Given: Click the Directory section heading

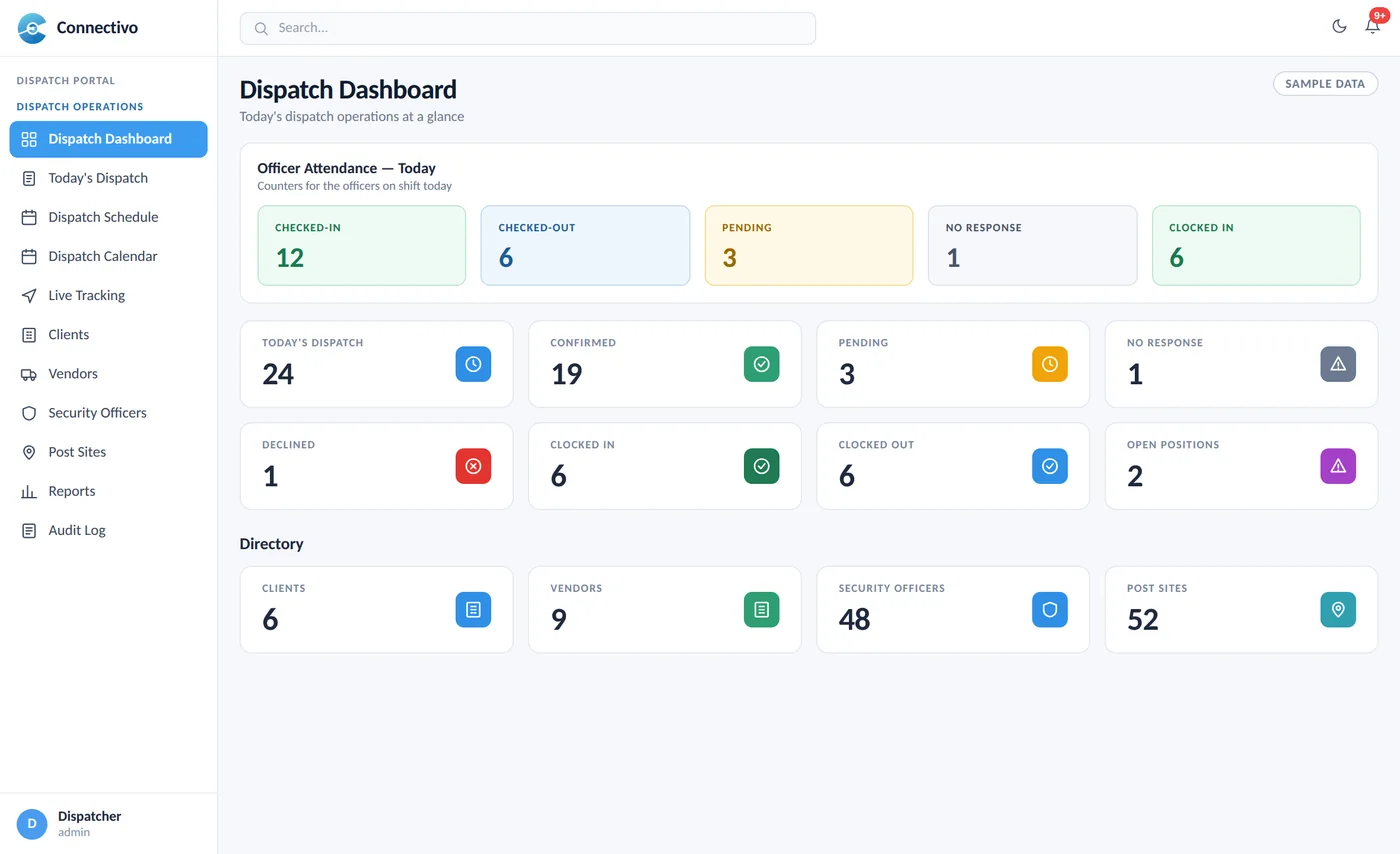Looking at the screenshot, I should pyautogui.click(x=271, y=544).
